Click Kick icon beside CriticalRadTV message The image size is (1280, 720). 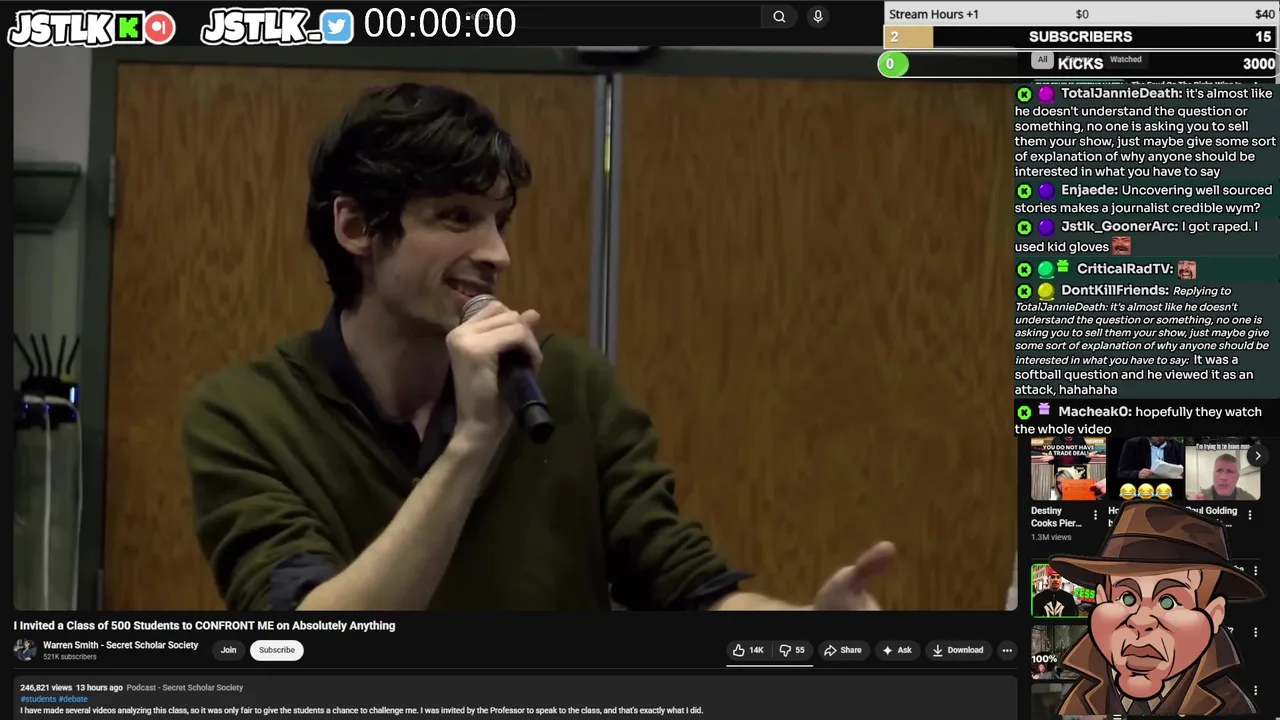tap(1024, 270)
